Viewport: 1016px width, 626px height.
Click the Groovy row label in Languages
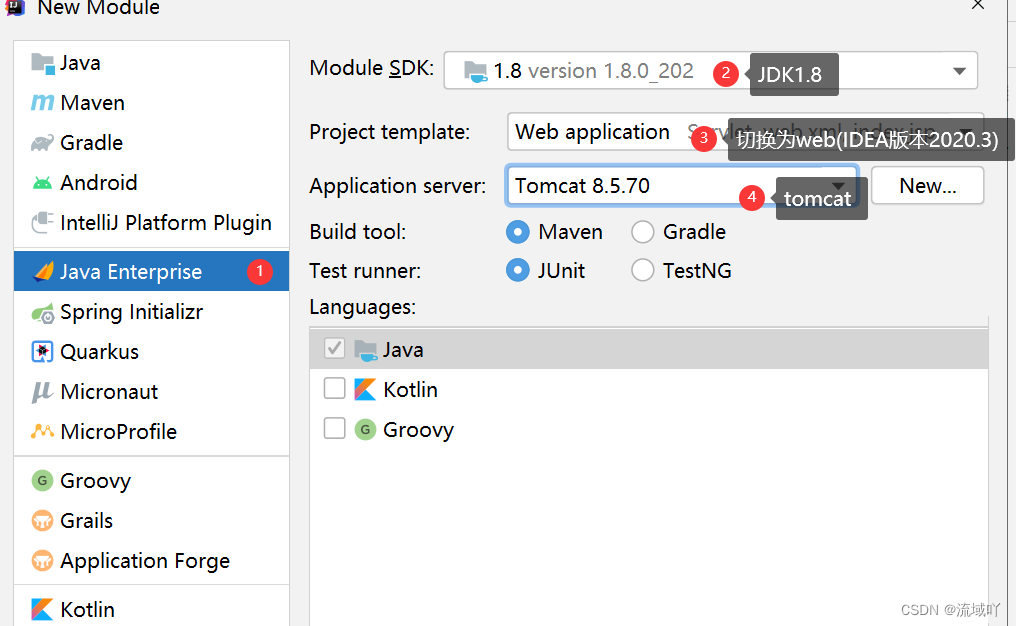(419, 430)
